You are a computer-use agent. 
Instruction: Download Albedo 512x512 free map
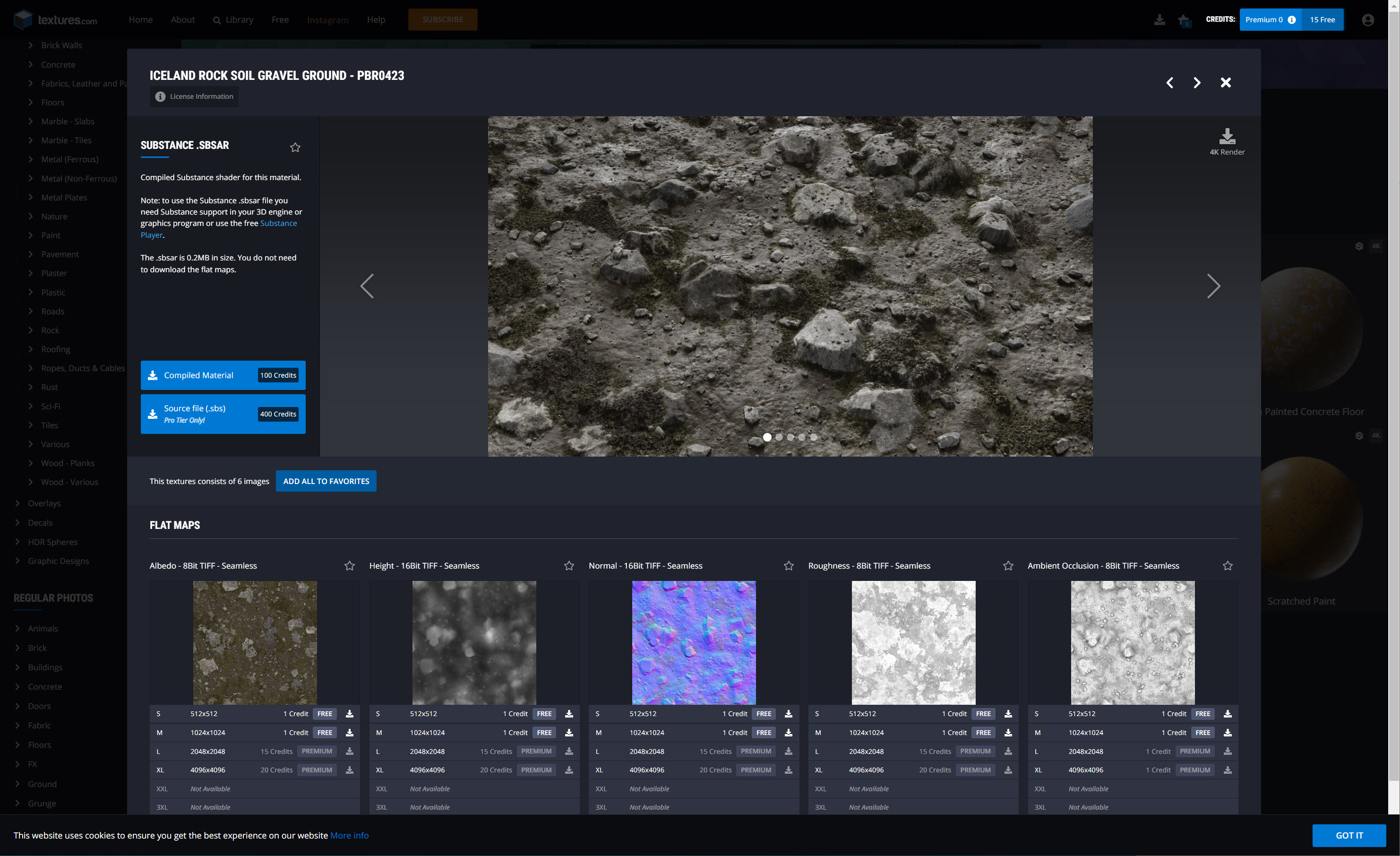click(350, 714)
